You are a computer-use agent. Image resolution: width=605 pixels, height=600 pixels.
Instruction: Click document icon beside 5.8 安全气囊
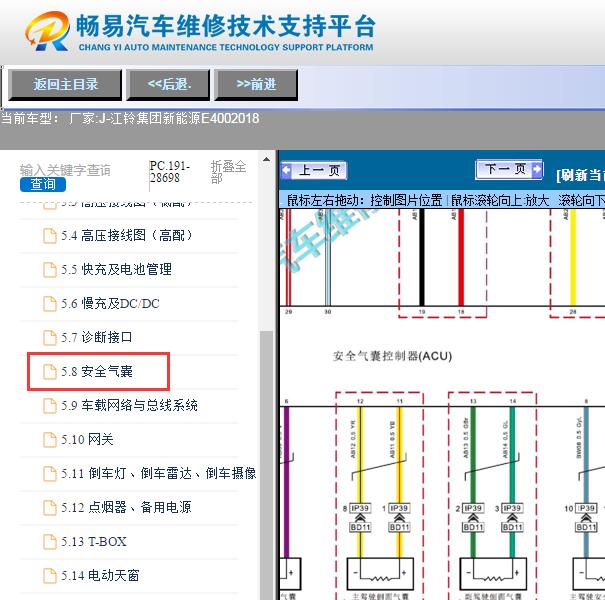coord(50,372)
